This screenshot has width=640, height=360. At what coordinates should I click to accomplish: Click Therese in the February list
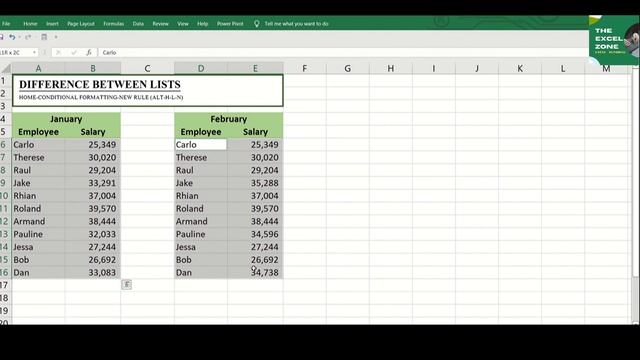[201, 158]
